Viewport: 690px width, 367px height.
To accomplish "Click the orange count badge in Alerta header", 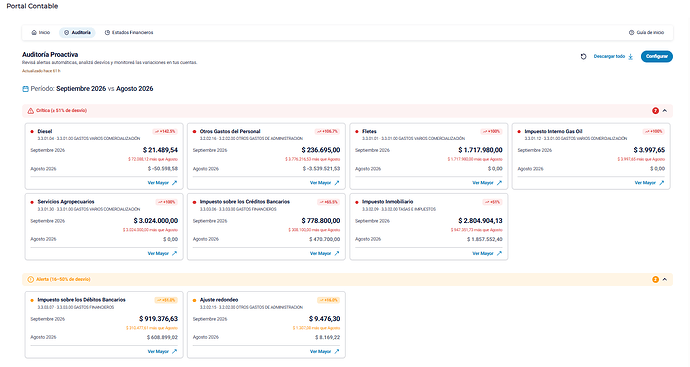I will coord(655,279).
